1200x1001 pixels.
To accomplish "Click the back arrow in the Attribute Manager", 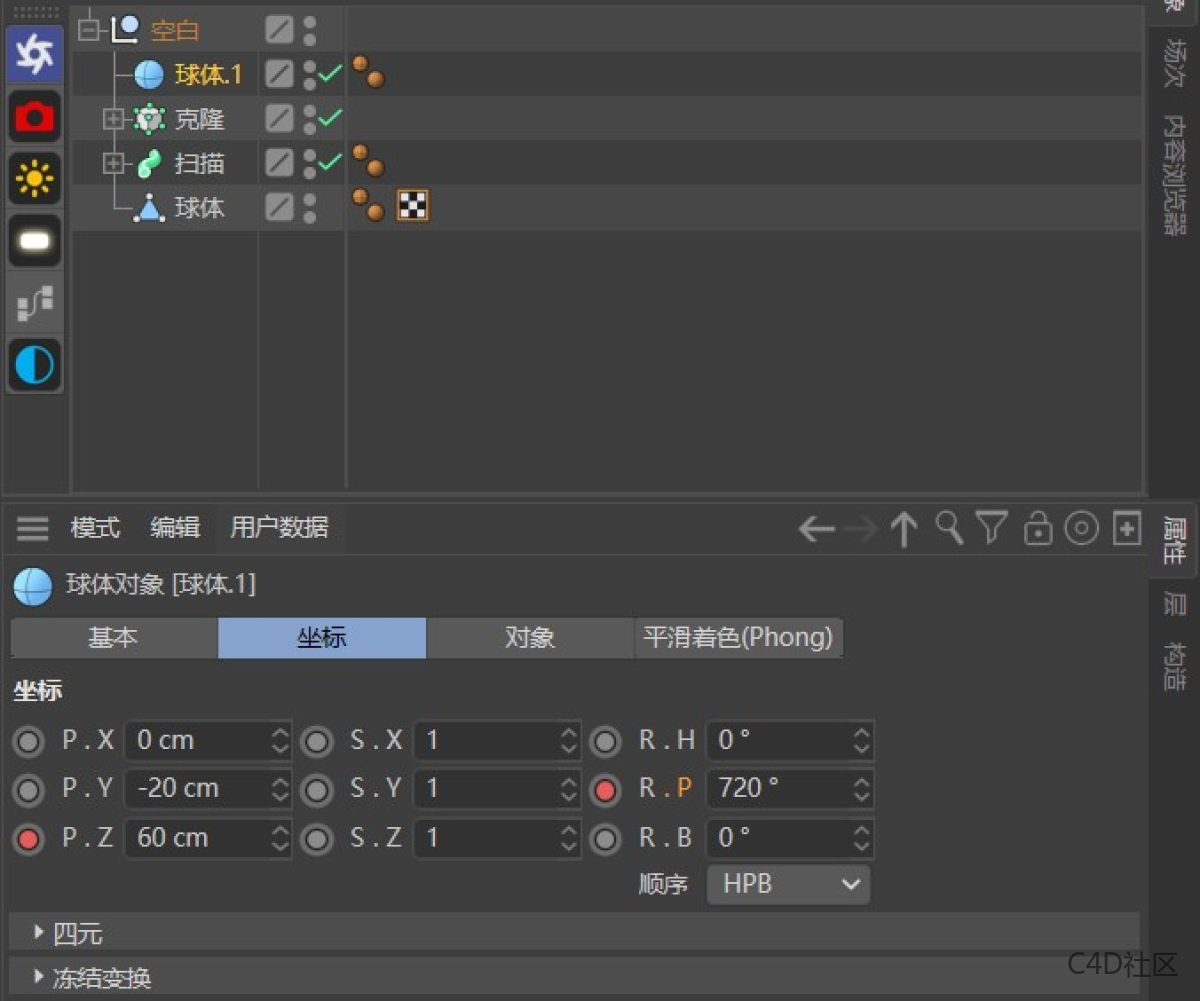I will pos(816,529).
